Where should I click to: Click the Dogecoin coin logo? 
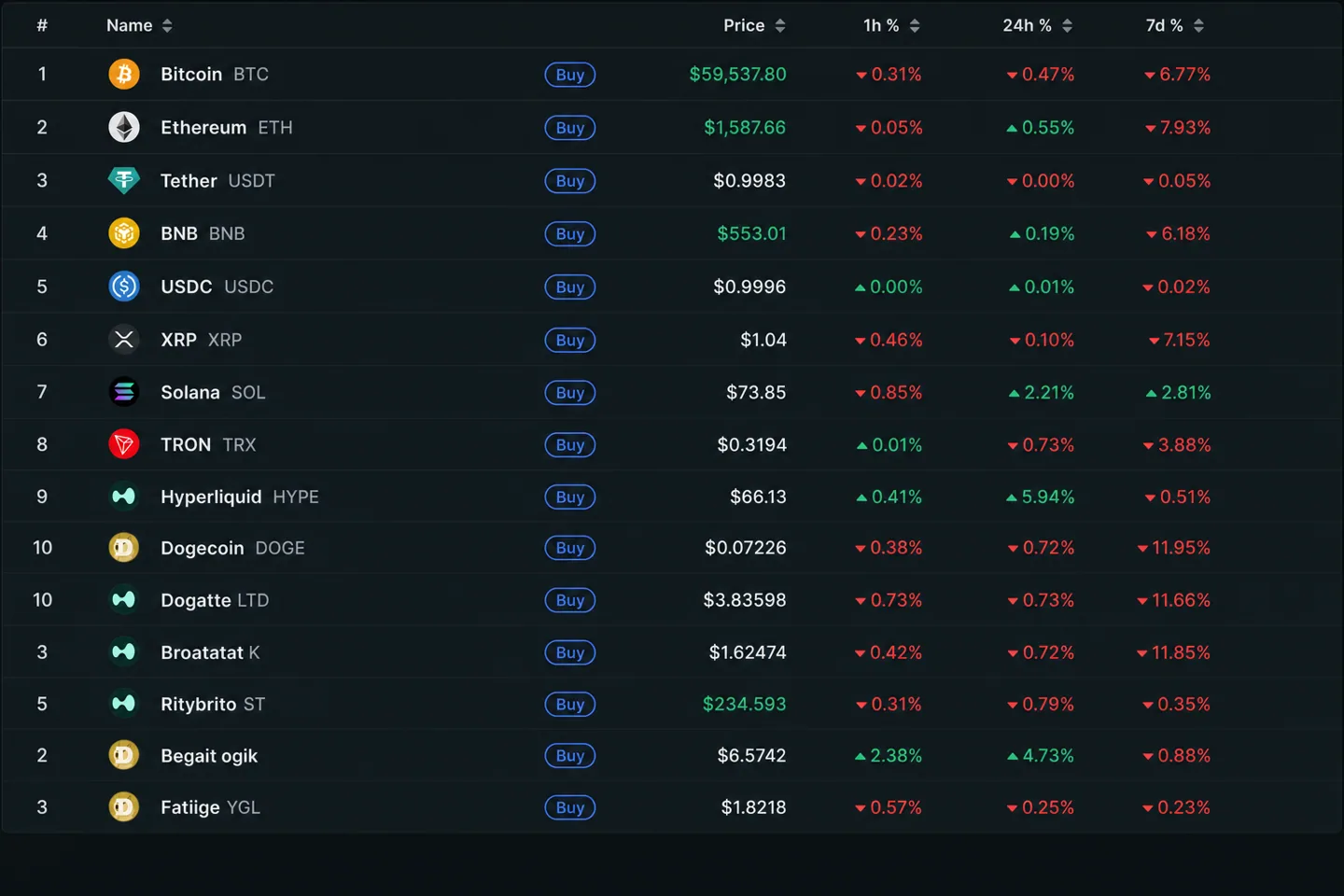pos(124,548)
